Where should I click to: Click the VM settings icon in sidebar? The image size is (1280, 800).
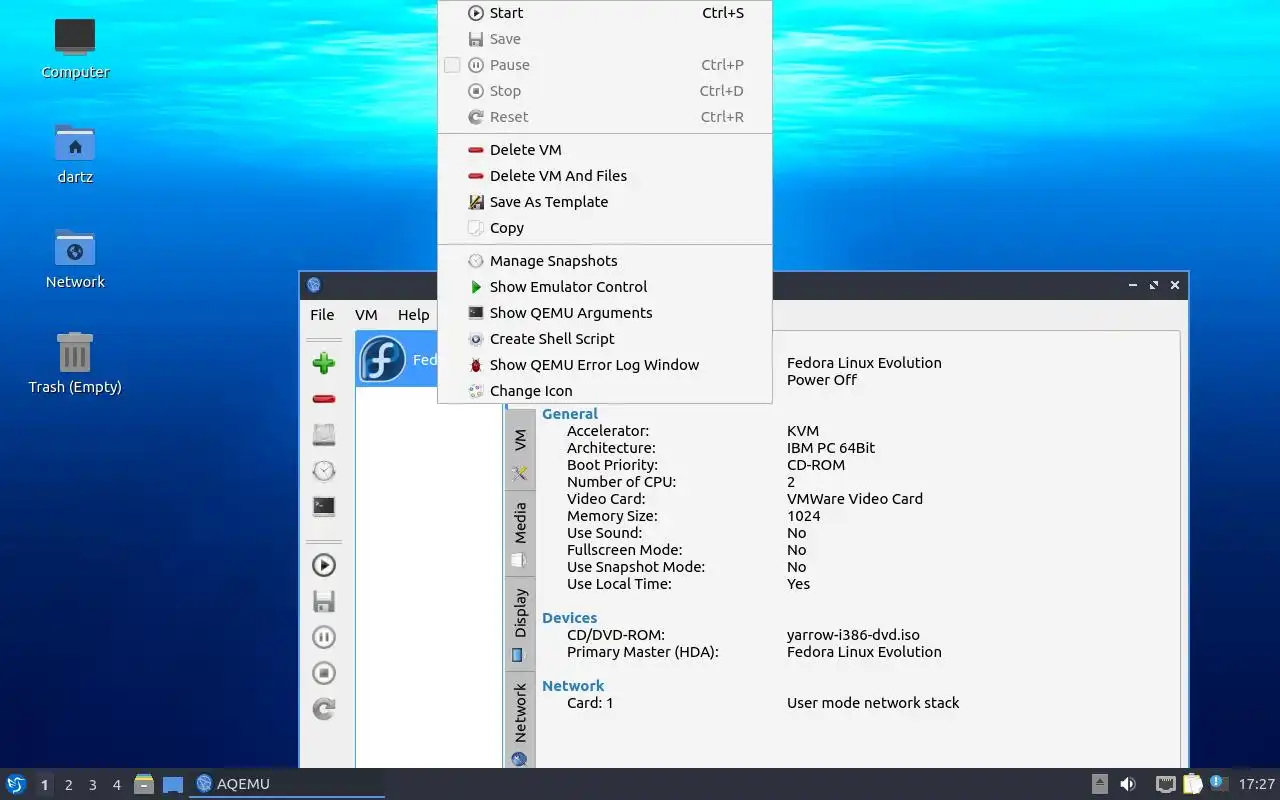click(x=323, y=435)
